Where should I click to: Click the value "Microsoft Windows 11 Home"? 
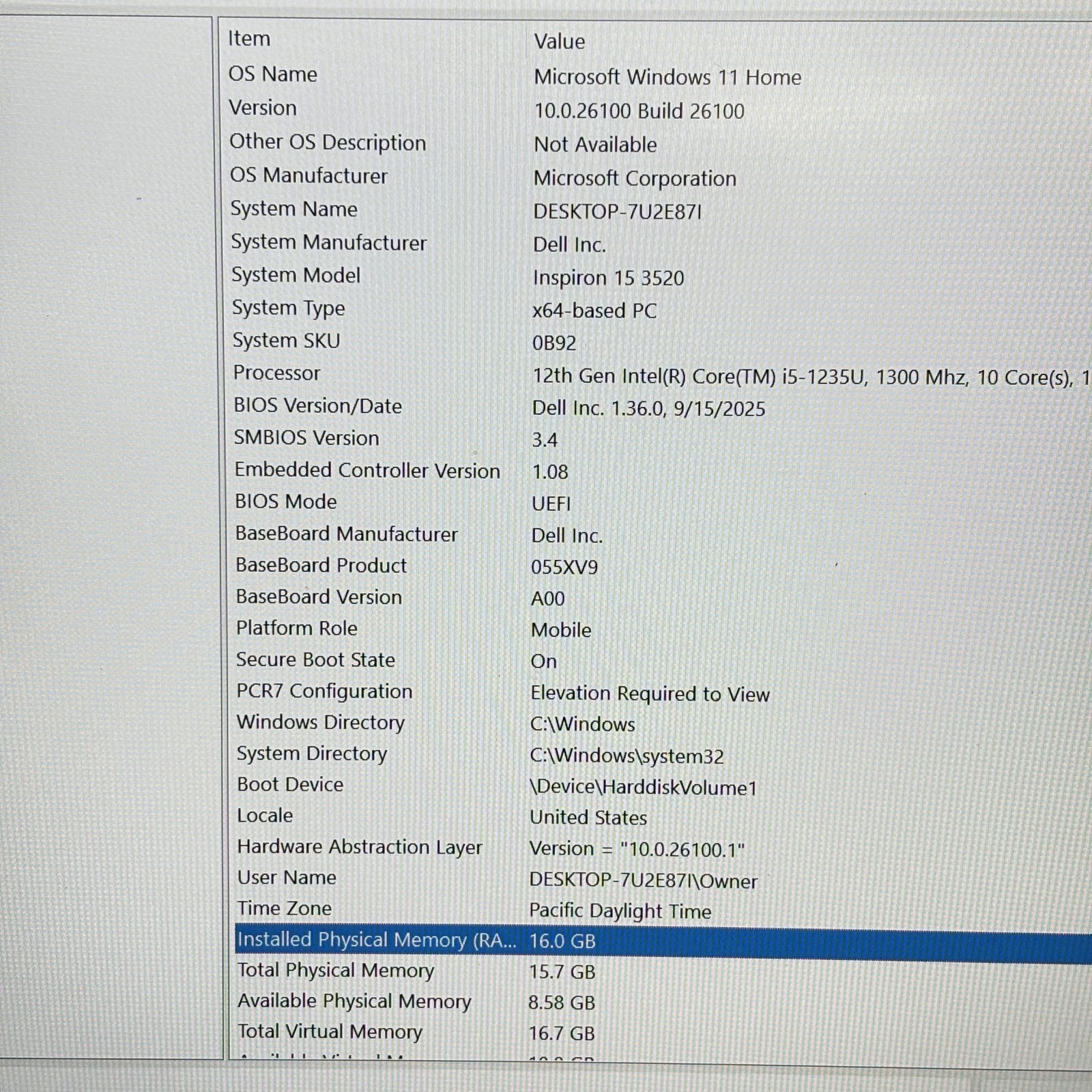click(667, 77)
